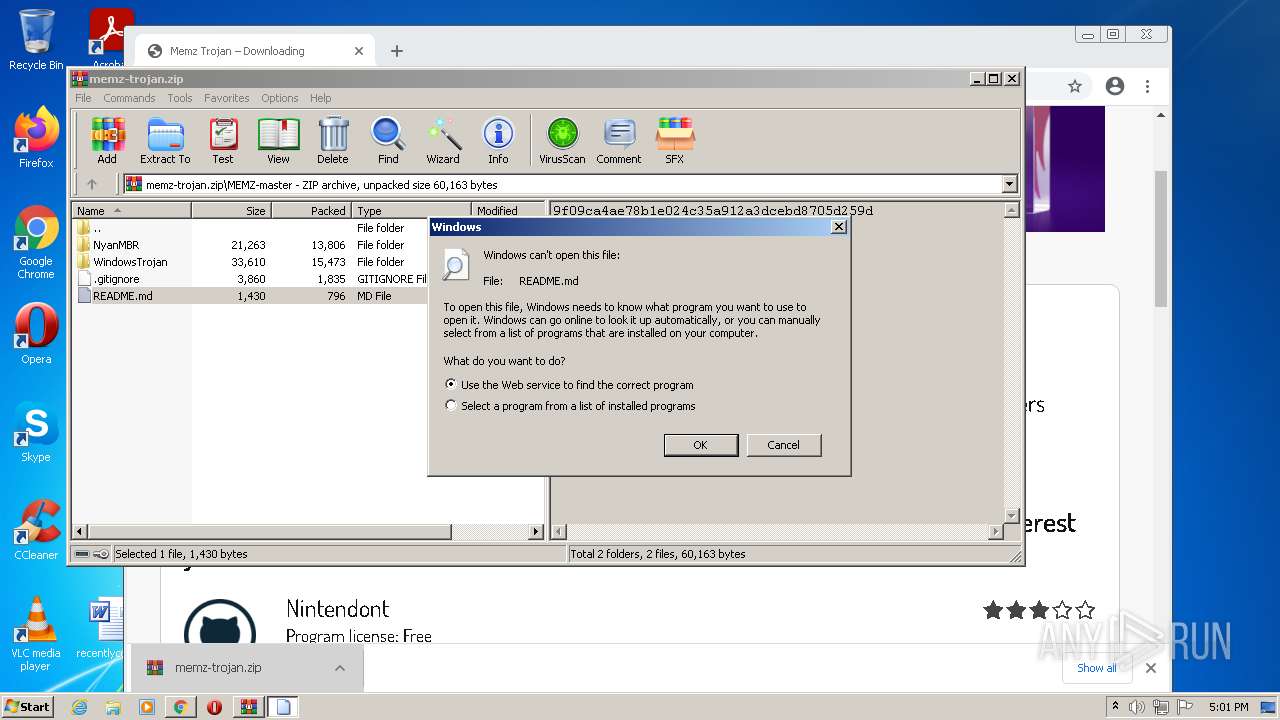Open the File menu
The image size is (1280, 720).
pos(83,98)
